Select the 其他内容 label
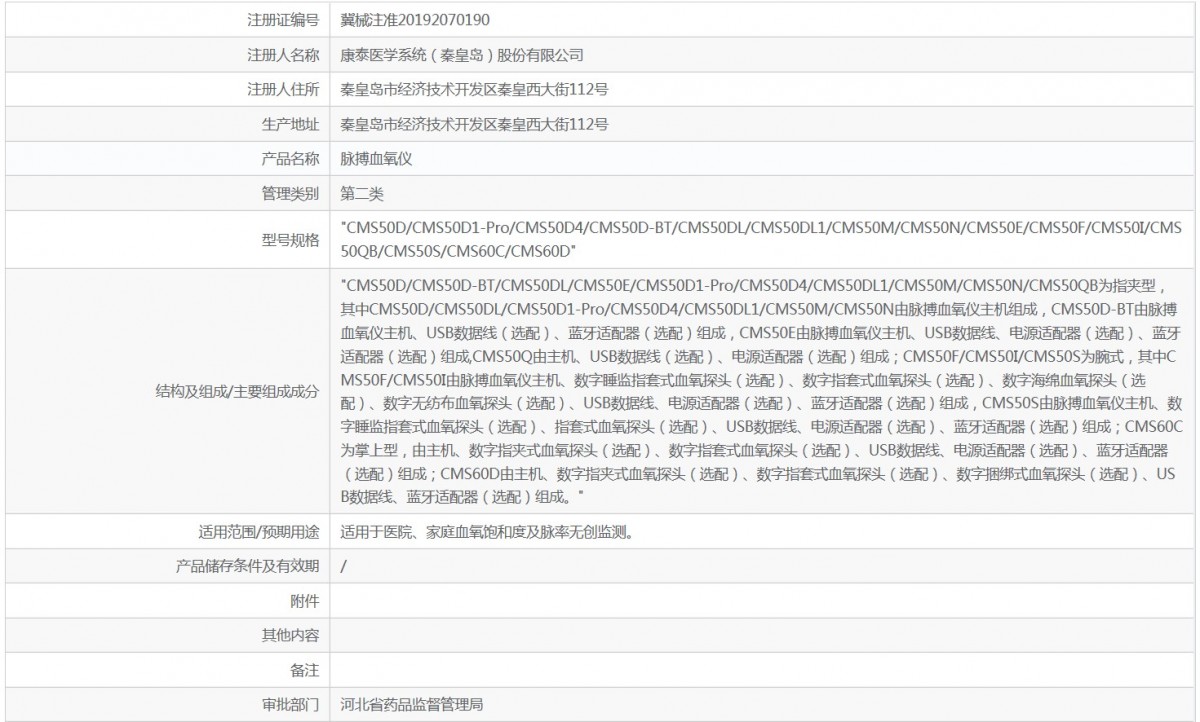1200x722 pixels. (290, 635)
